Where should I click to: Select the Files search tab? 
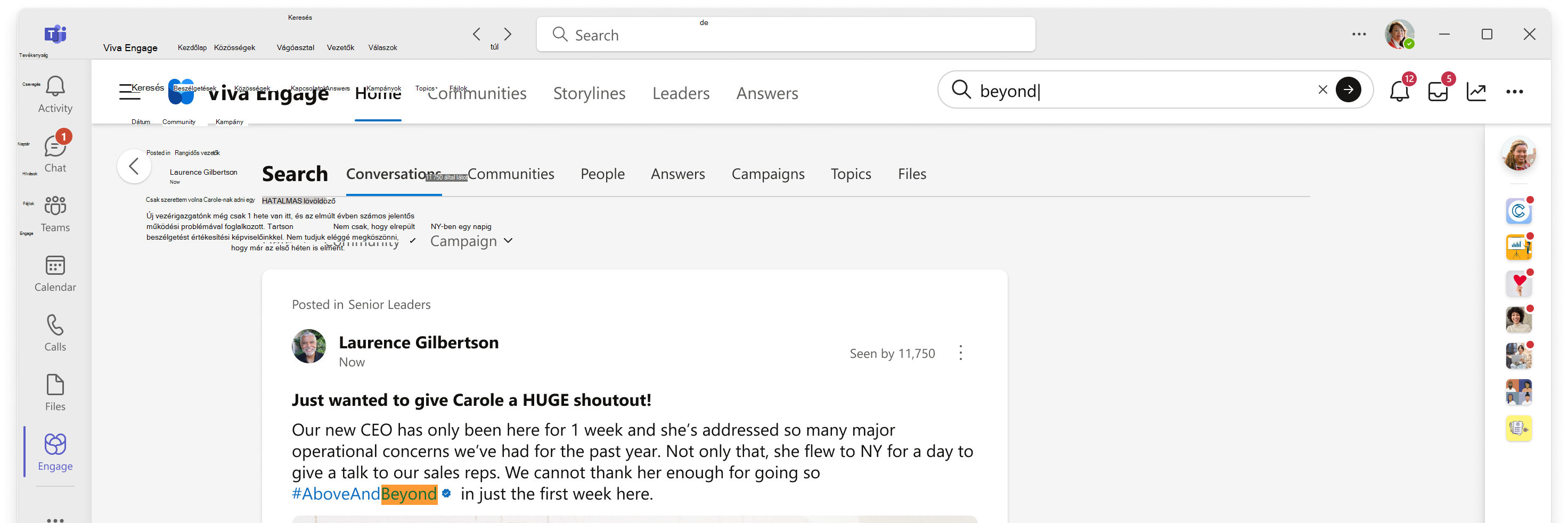click(x=912, y=174)
